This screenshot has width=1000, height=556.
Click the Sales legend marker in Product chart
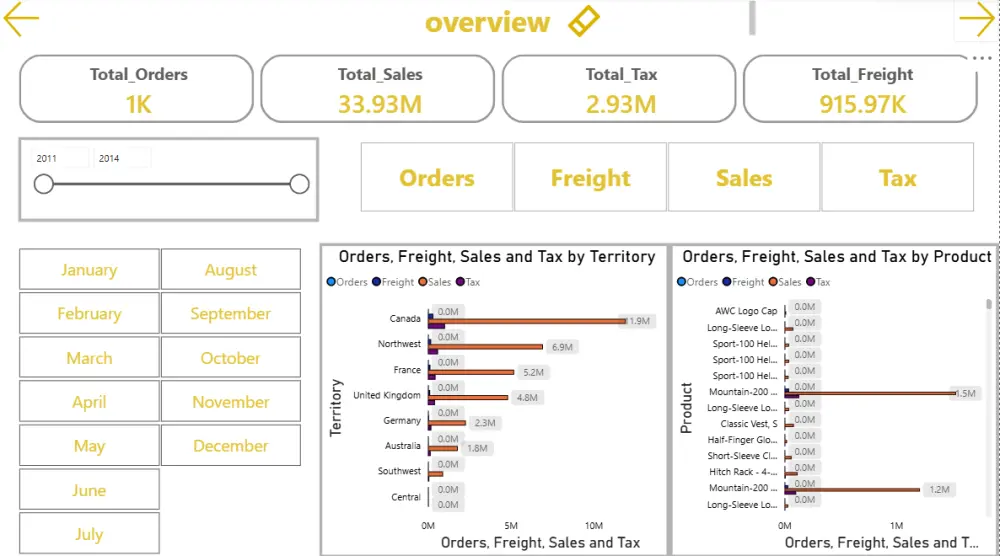point(773,282)
